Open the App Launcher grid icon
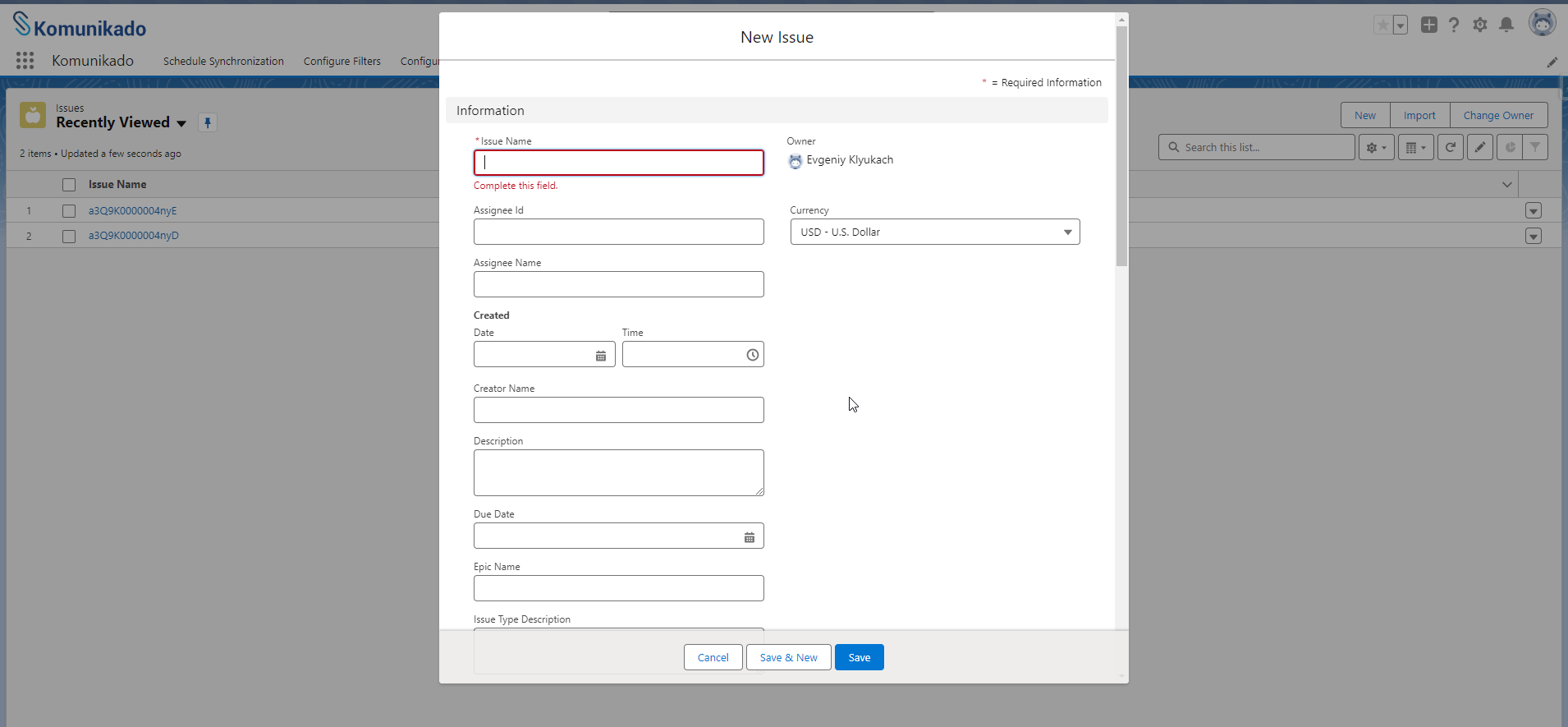The height and width of the screenshot is (727, 1568). pos(25,60)
